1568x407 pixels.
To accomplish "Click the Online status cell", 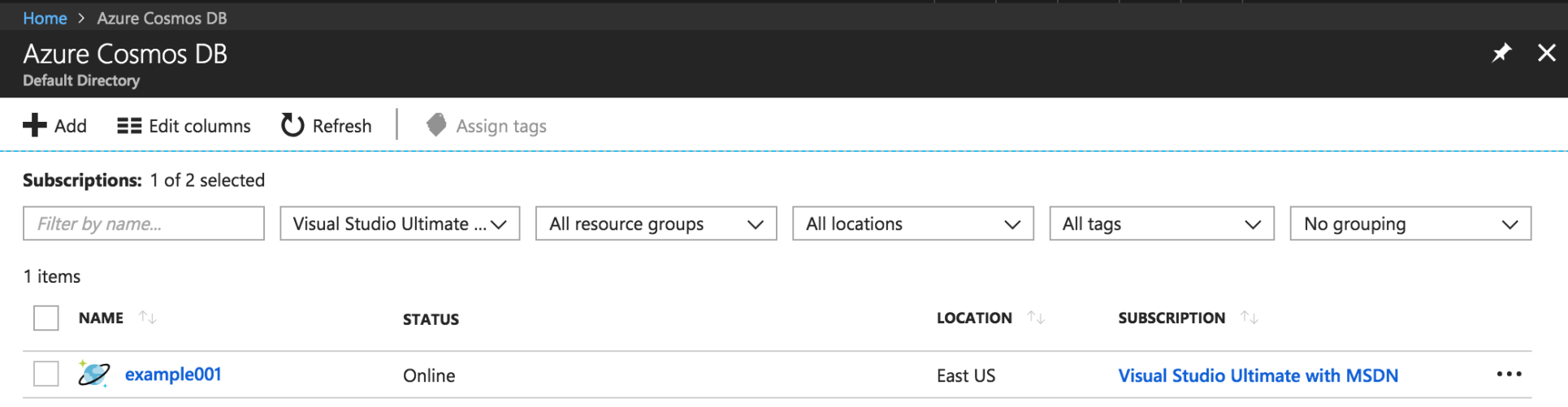I will tap(429, 375).
